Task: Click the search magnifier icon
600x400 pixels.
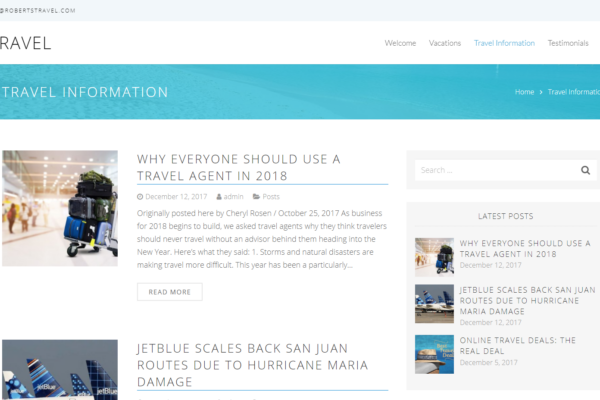Action: [585, 170]
